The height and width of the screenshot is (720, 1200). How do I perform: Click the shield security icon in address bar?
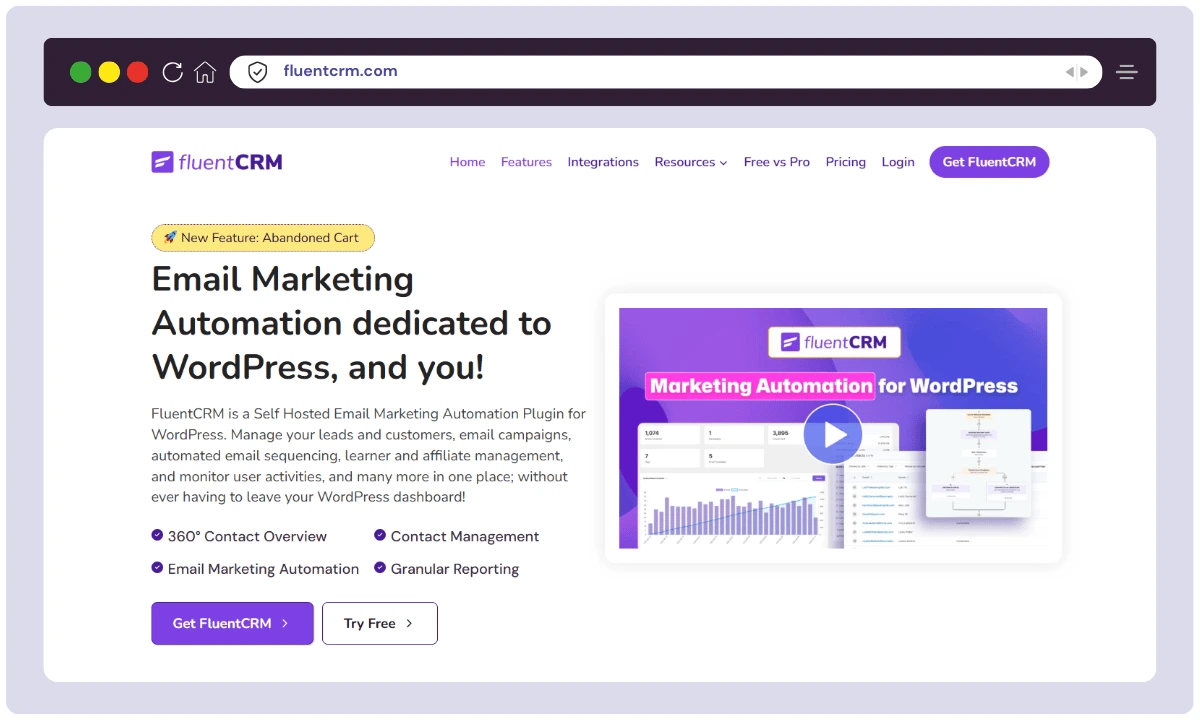click(258, 72)
